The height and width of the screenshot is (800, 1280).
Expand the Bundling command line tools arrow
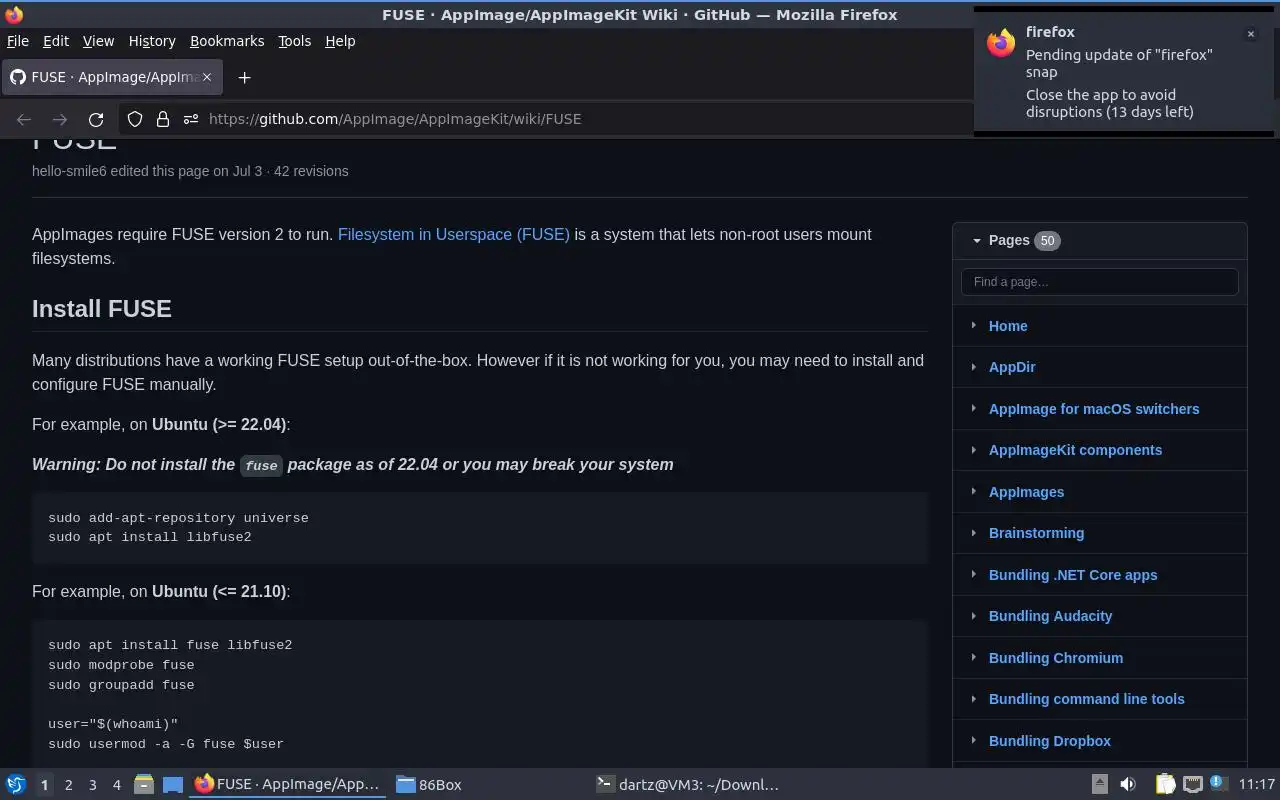click(973, 699)
